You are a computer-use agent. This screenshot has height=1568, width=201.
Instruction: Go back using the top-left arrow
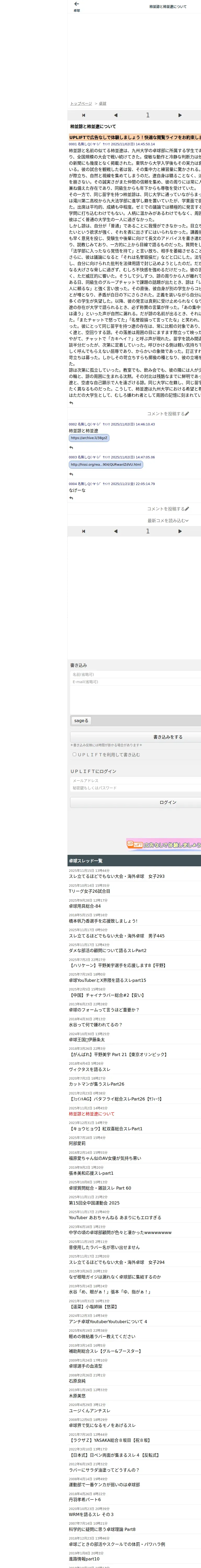[76, 4]
